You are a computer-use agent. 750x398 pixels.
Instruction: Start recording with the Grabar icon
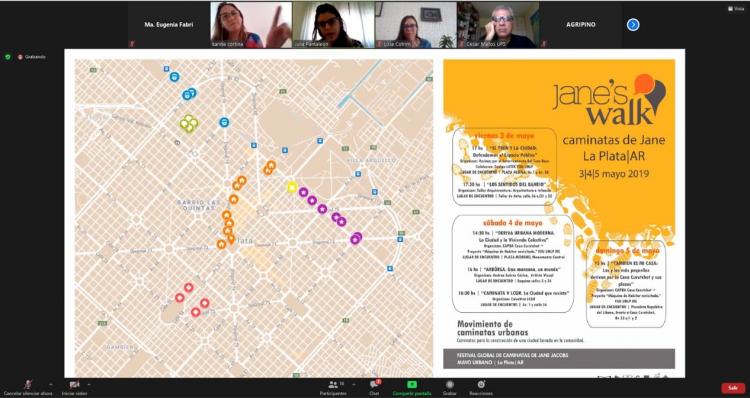coord(449,384)
